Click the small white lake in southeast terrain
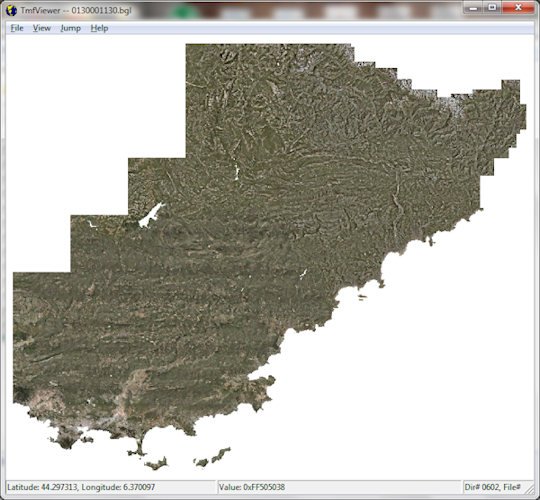The image size is (540, 500). click(303, 274)
